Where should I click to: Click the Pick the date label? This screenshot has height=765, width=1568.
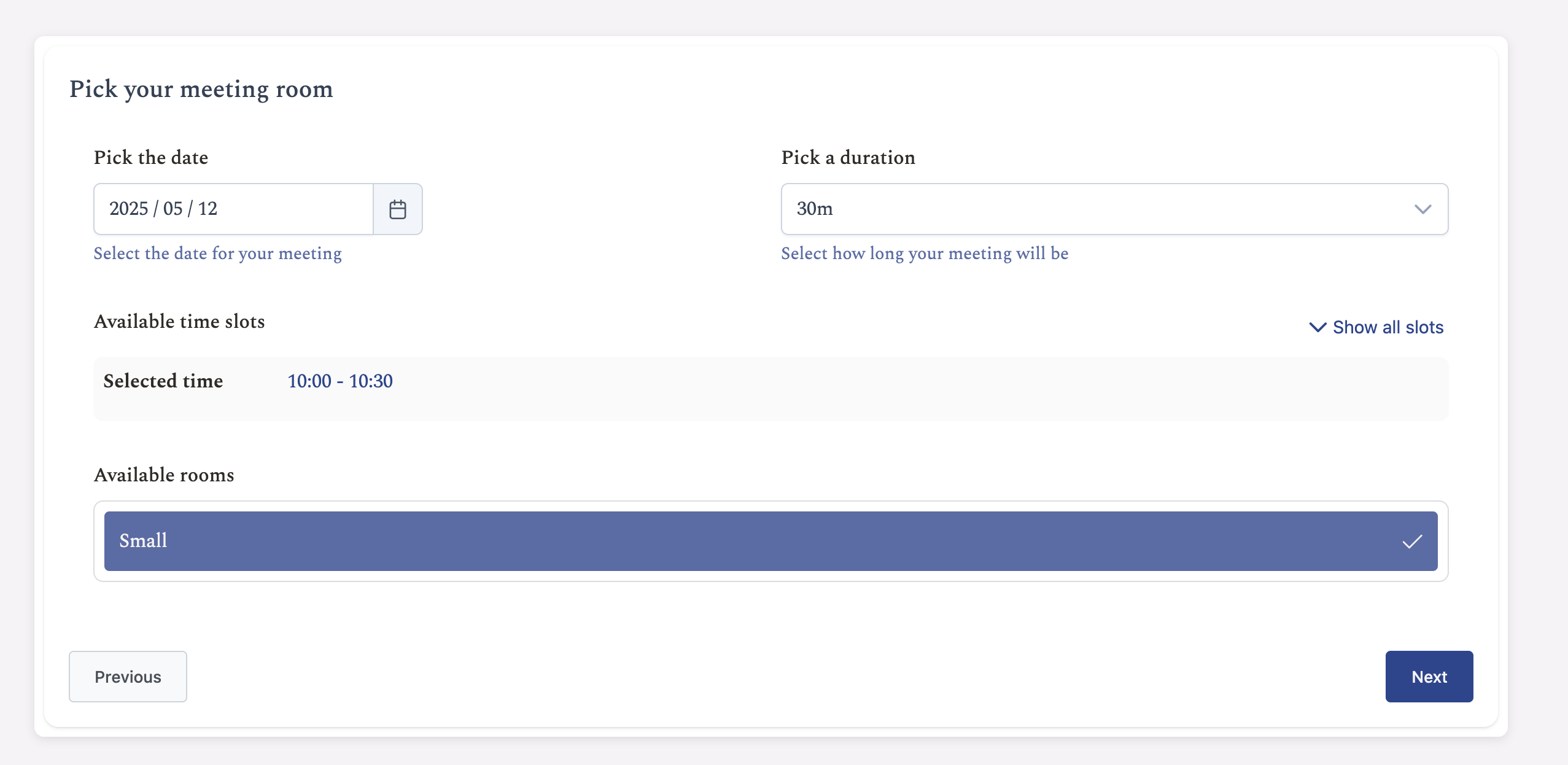point(151,158)
